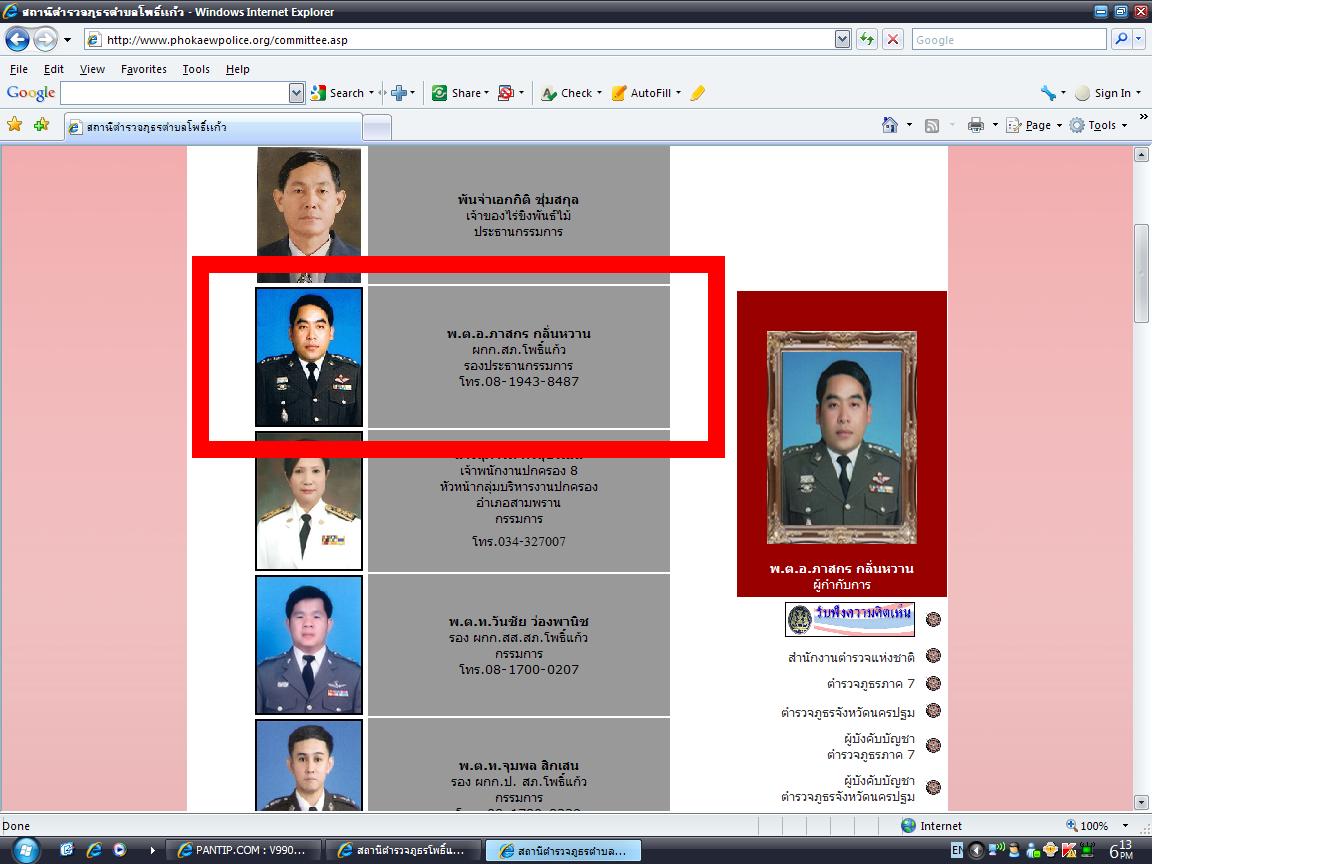Switch to PANTIP.COM taskbar window
The image size is (1321, 864).
pyautogui.click(x=244, y=850)
